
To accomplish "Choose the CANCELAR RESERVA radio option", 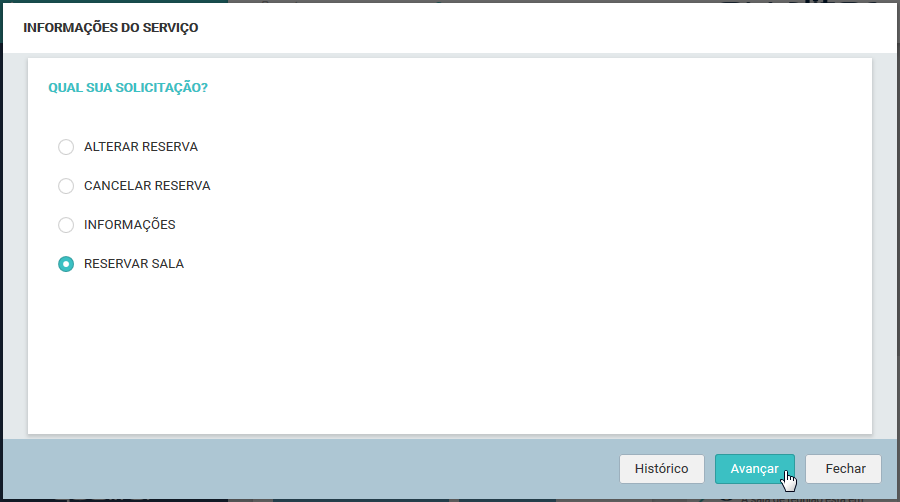I will coord(66,186).
